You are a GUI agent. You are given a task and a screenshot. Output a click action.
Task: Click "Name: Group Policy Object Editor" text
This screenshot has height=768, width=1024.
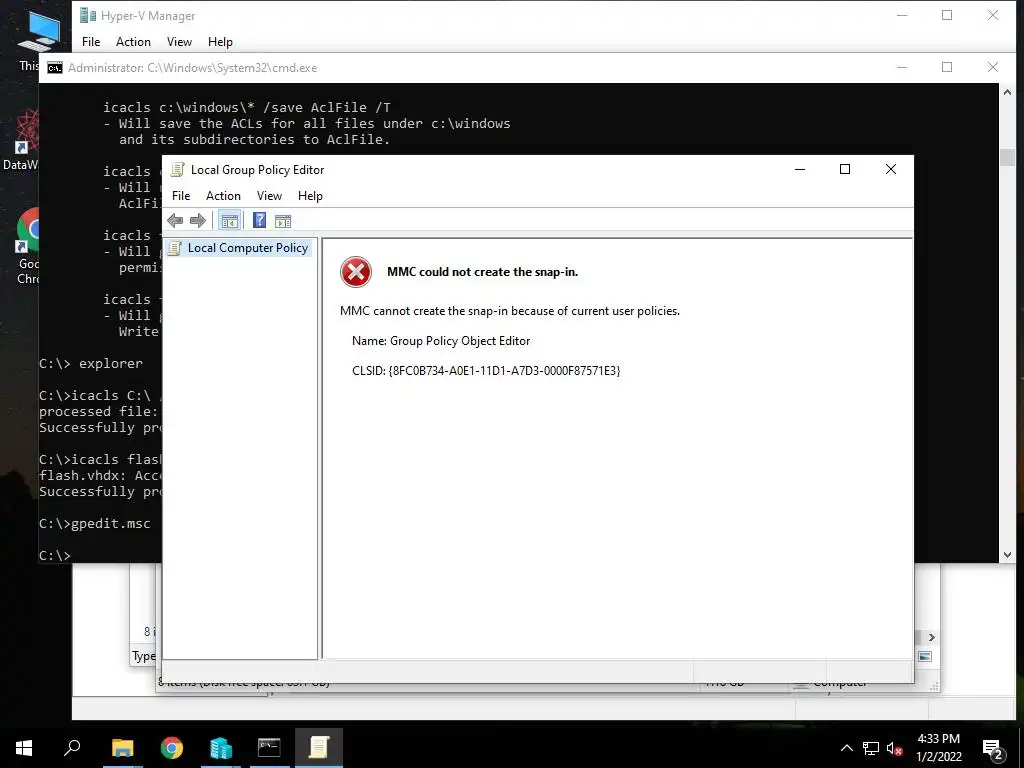point(441,341)
